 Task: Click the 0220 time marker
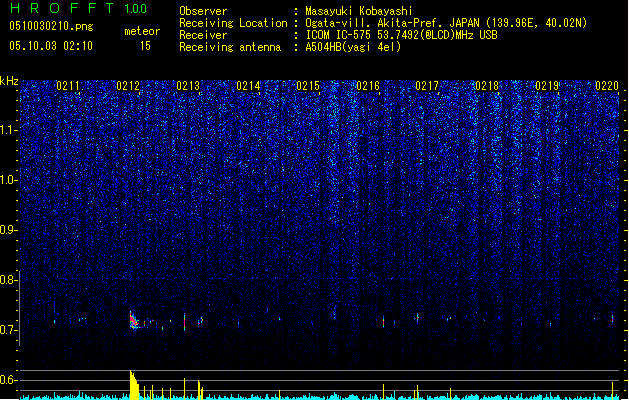click(x=607, y=86)
